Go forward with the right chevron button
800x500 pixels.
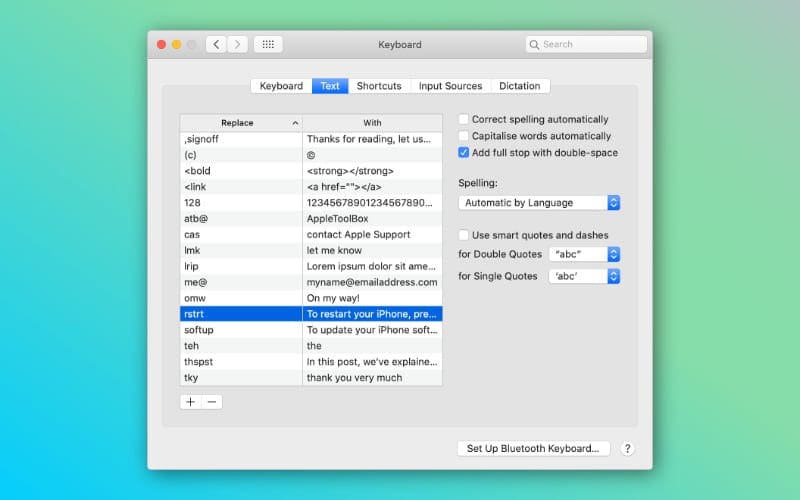[x=238, y=44]
